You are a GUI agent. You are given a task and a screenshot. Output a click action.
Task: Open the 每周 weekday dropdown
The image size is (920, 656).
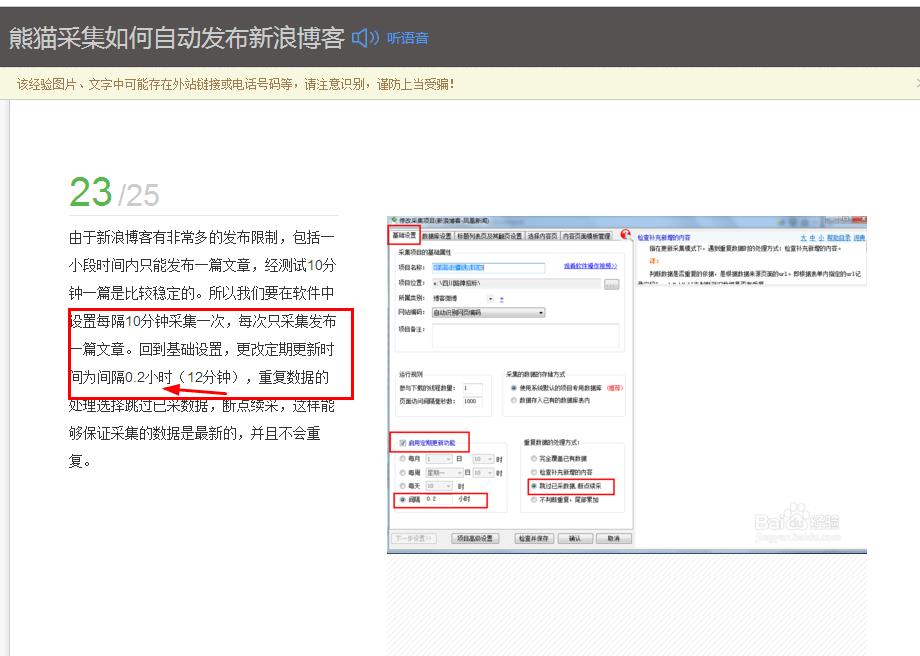coord(444,472)
